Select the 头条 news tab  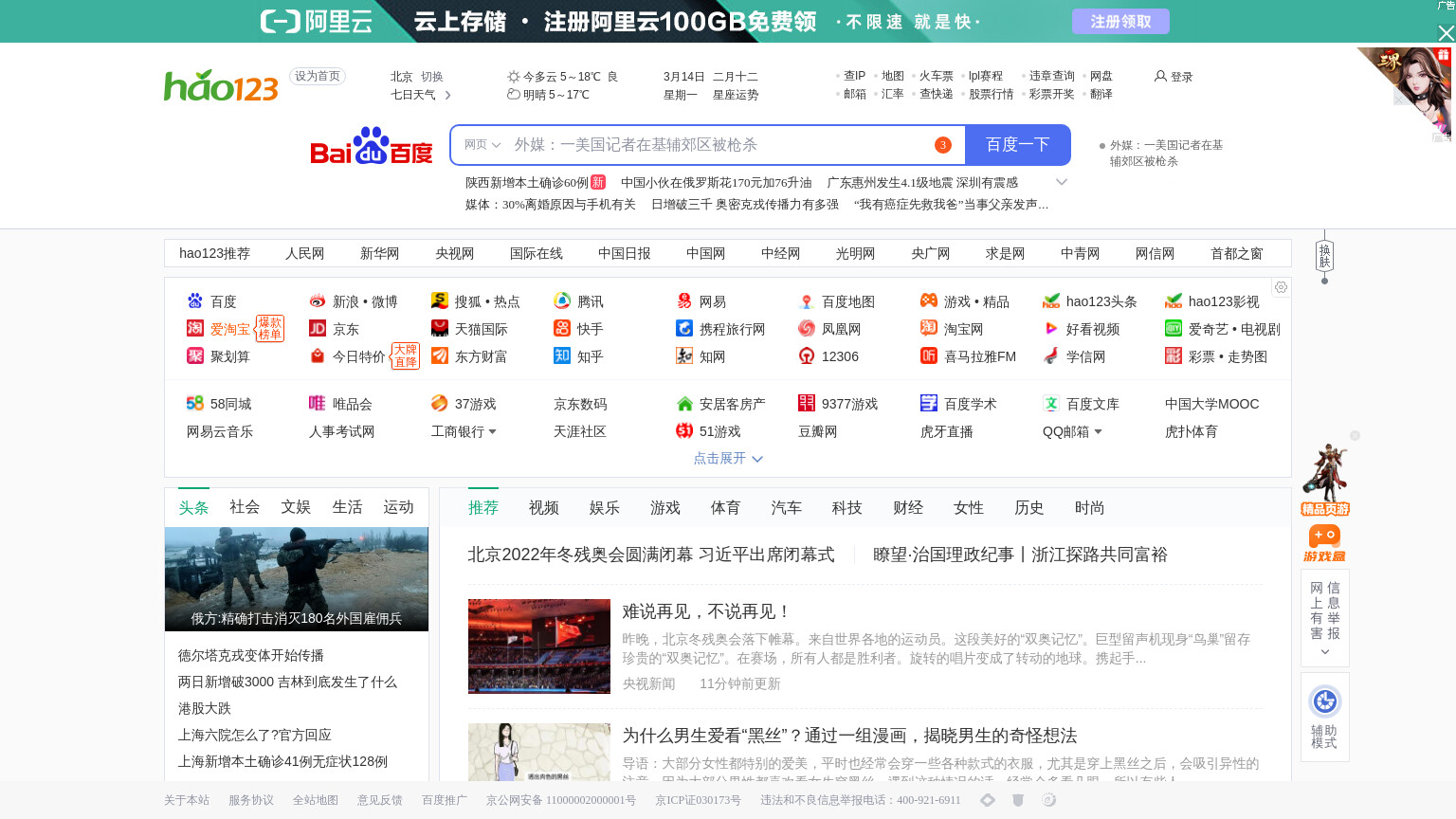[x=193, y=507]
